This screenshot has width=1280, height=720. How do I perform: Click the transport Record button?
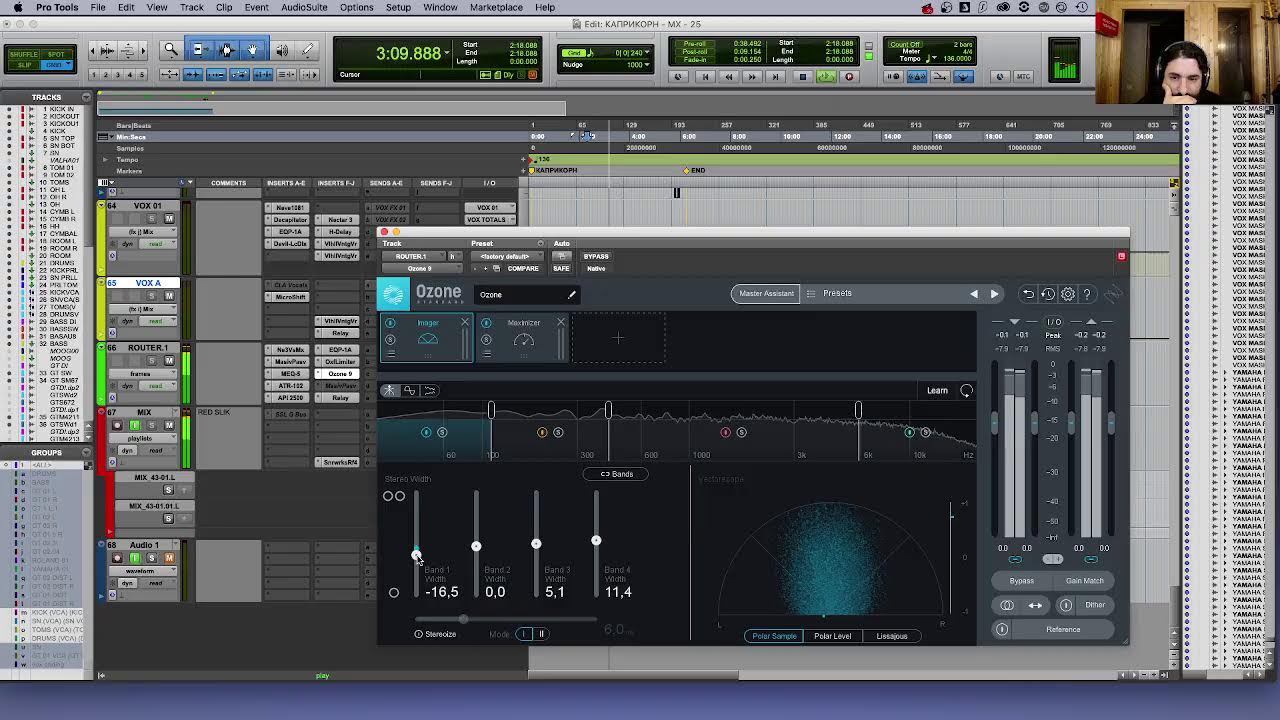(x=850, y=76)
